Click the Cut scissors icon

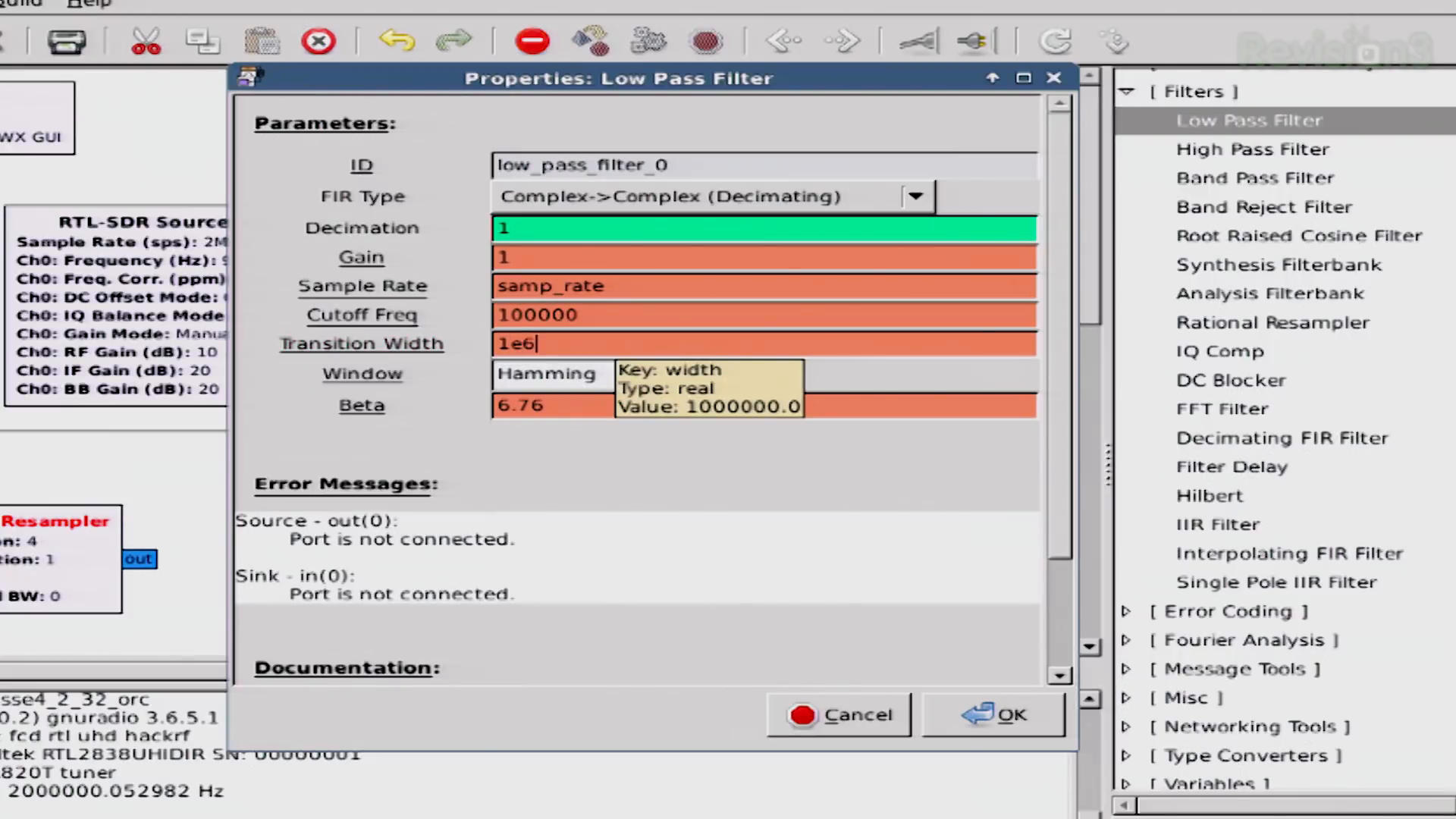(146, 41)
